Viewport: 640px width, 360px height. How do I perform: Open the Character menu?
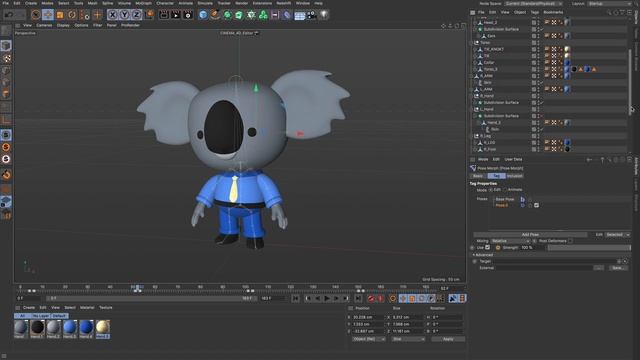(x=165, y=3)
